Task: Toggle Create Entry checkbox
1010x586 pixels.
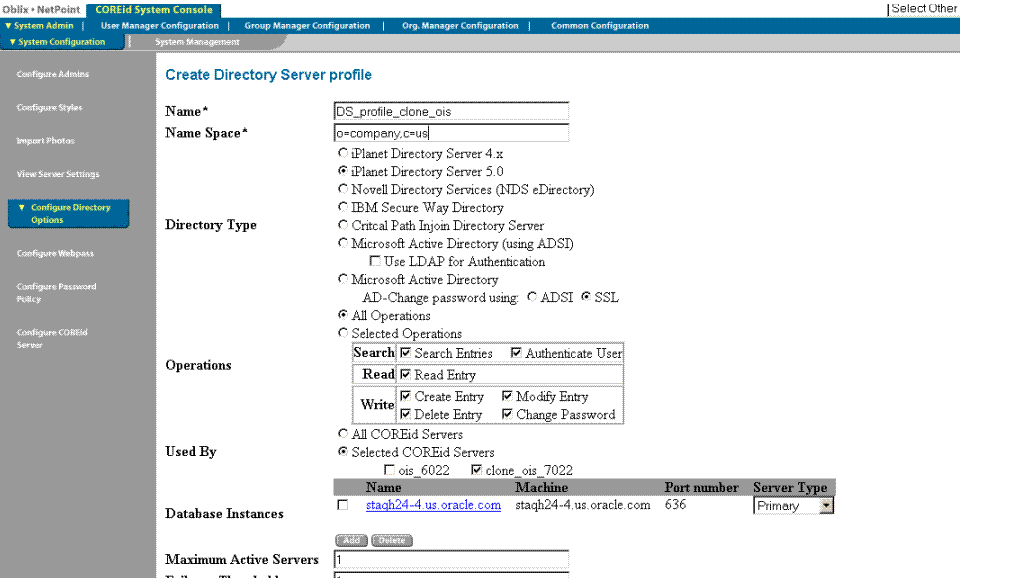Action: 405,396
